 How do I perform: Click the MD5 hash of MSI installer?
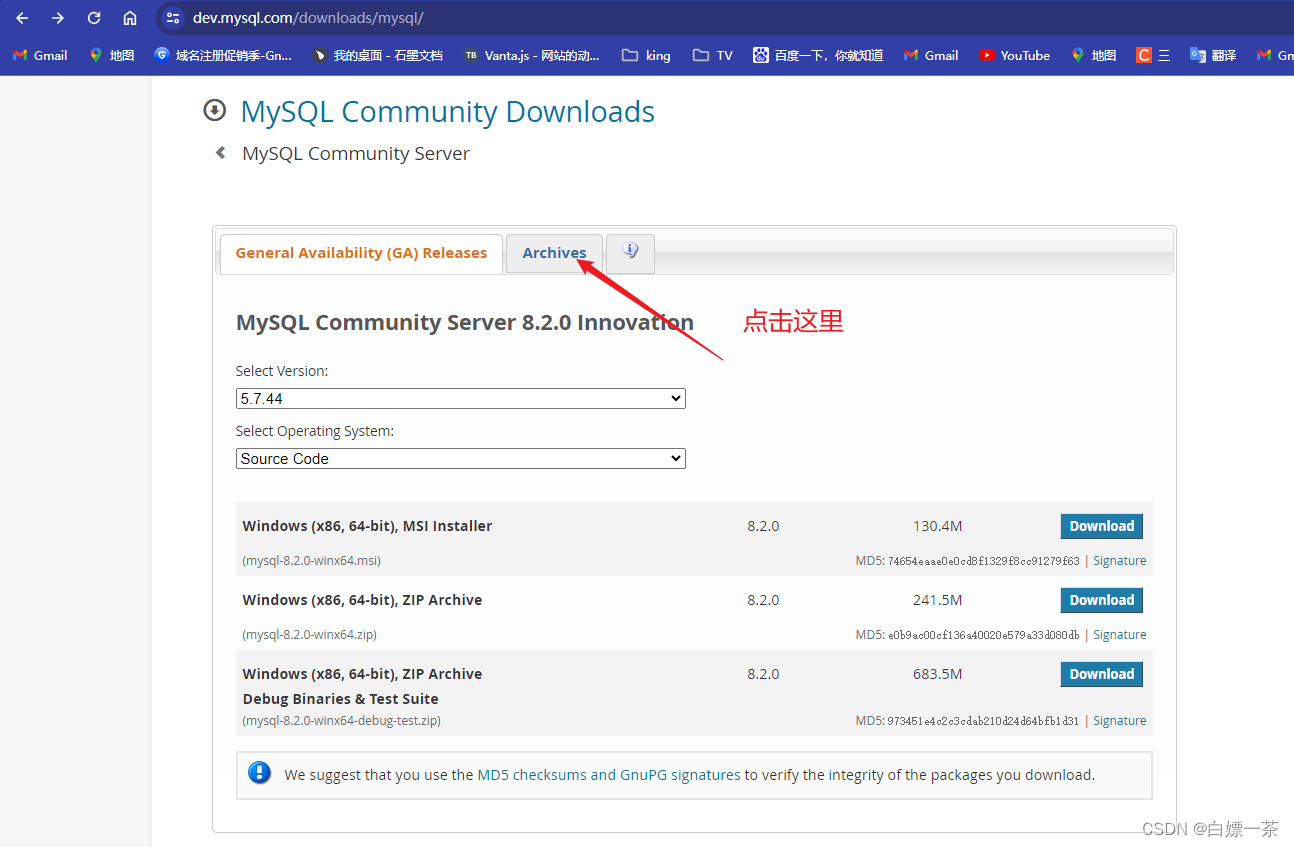pyautogui.click(x=983, y=561)
